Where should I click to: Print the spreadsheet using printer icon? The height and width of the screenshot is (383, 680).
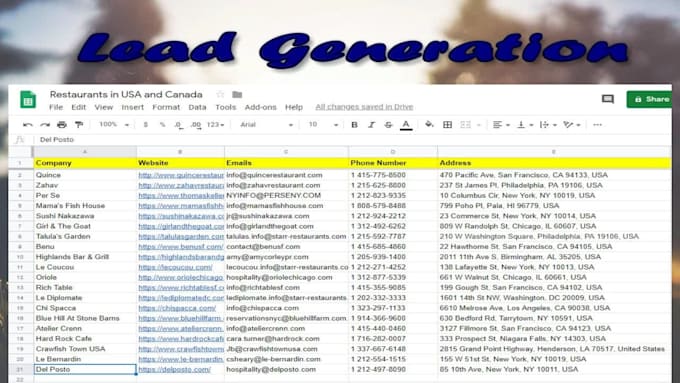pyautogui.click(x=62, y=125)
